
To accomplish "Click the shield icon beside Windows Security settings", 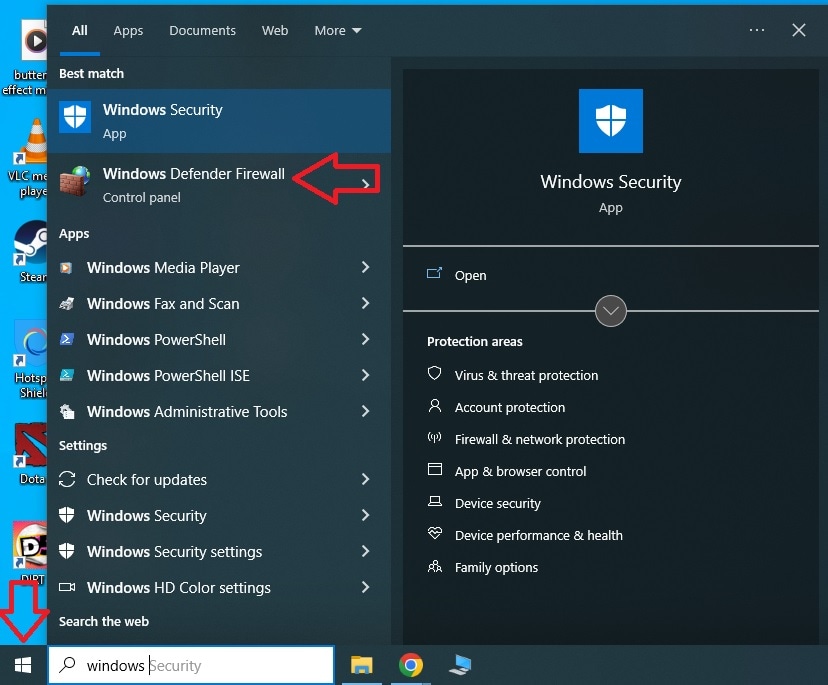I will [67, 551].
